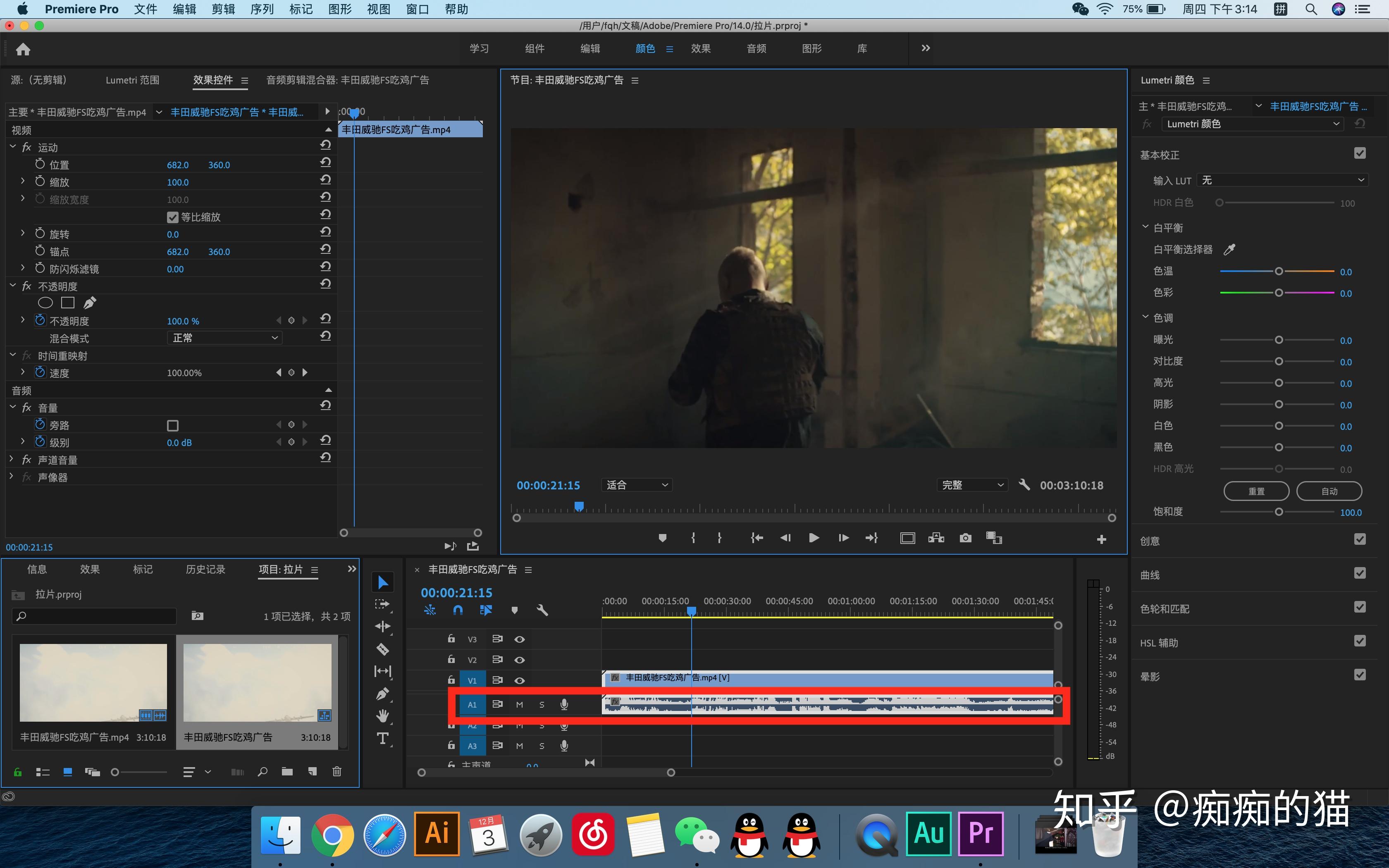Image resolution: width=1389 pixels, height=868 pixels.
Task: Open Lumetri Scopes panel tab
Action: [x=132, y=80]
